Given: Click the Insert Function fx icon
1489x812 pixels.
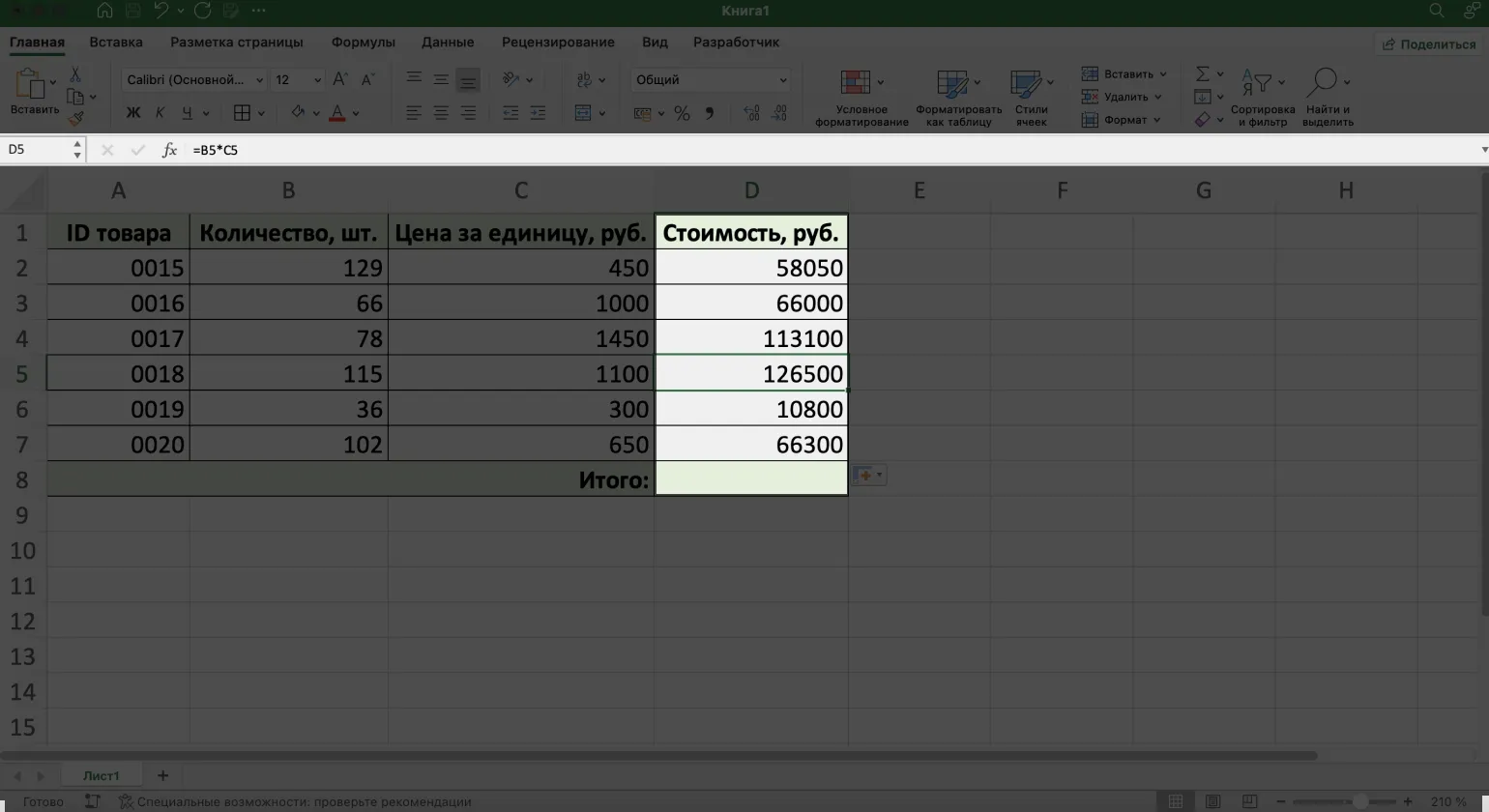Looking at the screenshot, I should pos(169,150).
